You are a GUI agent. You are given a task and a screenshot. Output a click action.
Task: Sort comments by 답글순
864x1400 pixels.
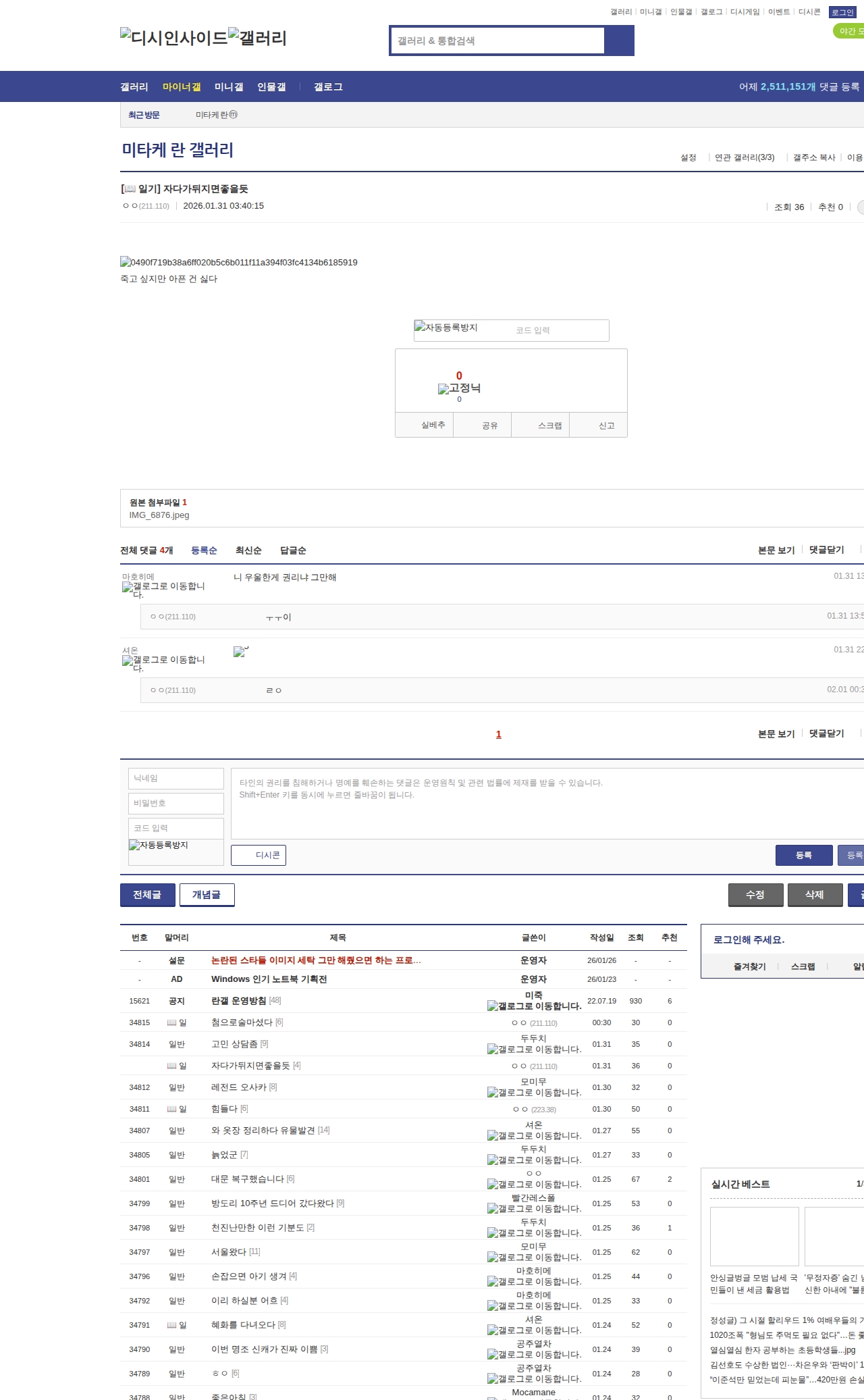pos(293,550)
